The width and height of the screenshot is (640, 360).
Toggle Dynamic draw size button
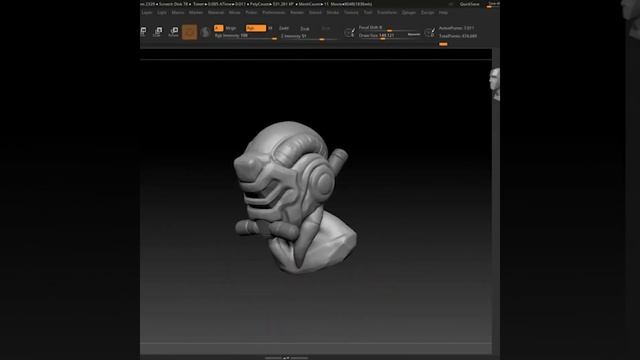coord(413,34)
